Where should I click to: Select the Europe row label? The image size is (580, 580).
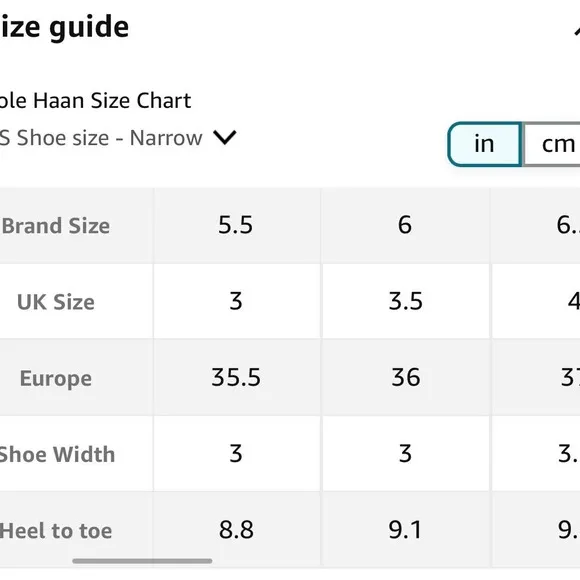point(56,378)
